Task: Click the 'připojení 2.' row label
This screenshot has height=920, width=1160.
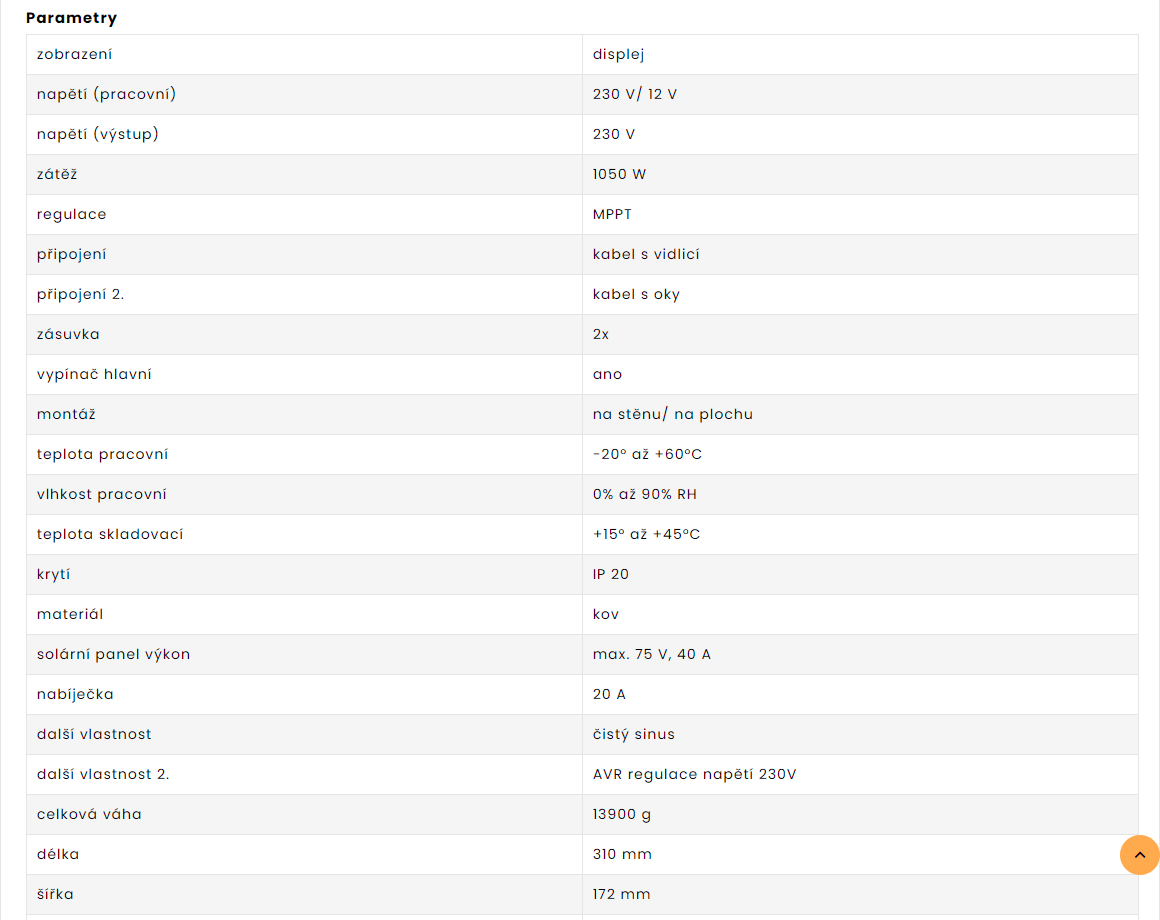Action: tap(81, 294)
